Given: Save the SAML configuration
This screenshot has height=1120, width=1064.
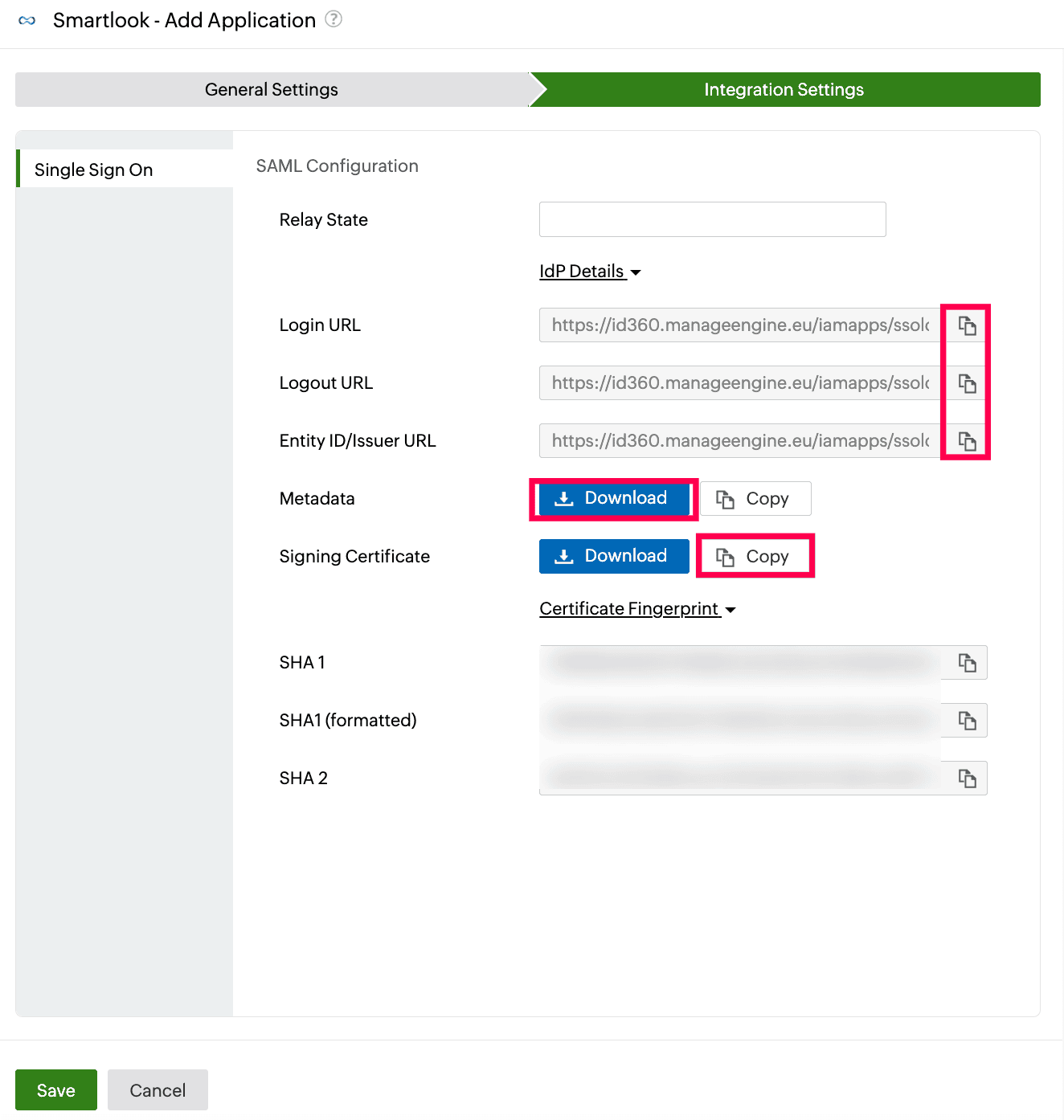Looking at the screenshot, I should (55, 1090).
